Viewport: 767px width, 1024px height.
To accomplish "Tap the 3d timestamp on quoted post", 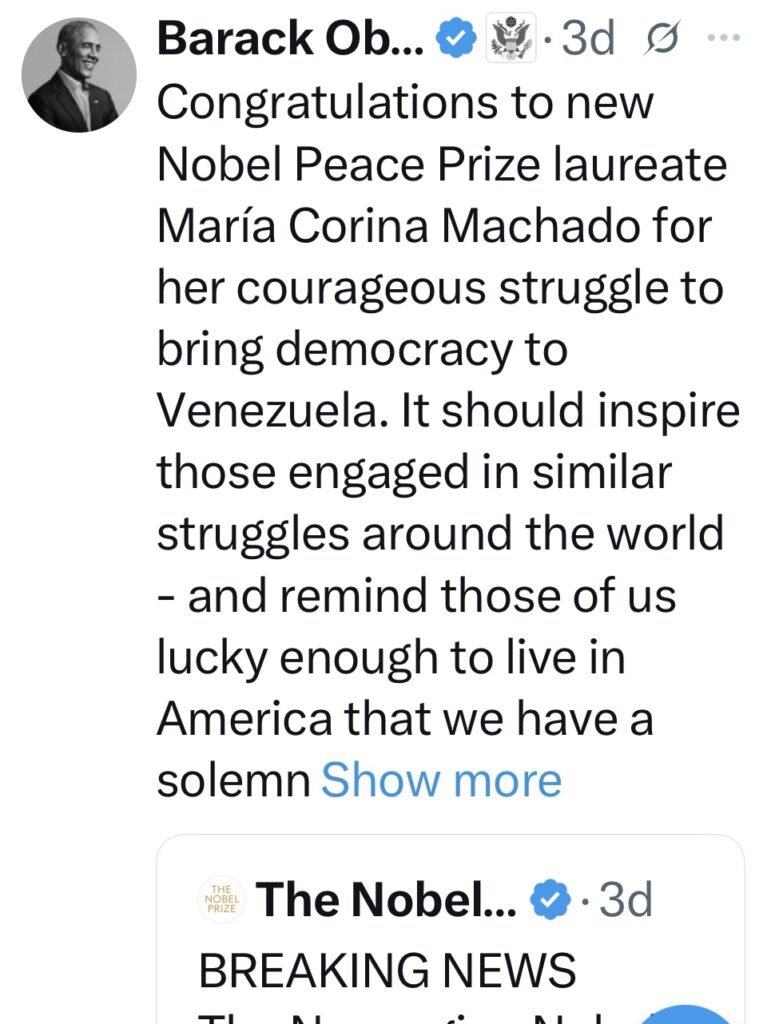I will (x=622, y=900).
